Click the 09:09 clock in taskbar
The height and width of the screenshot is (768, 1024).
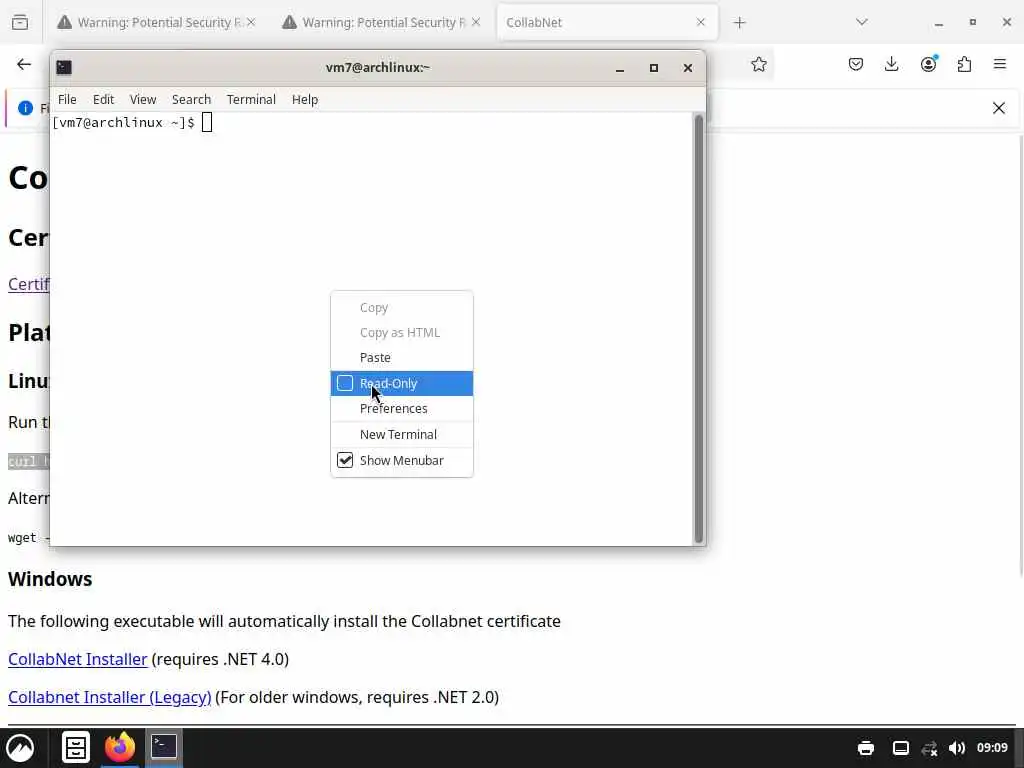992,748
